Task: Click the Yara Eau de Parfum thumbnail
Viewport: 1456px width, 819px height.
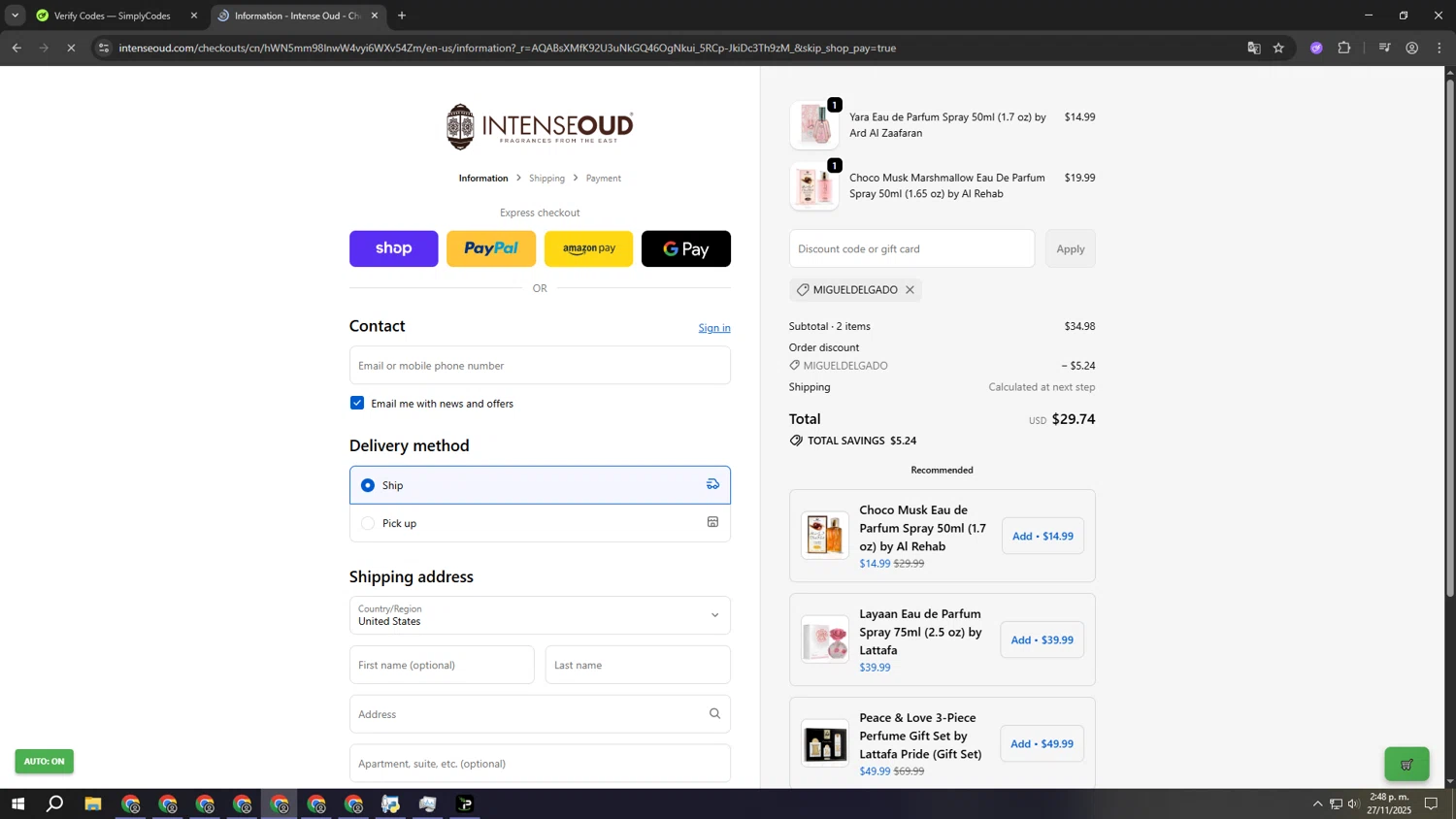Action: tap(814, 125)
